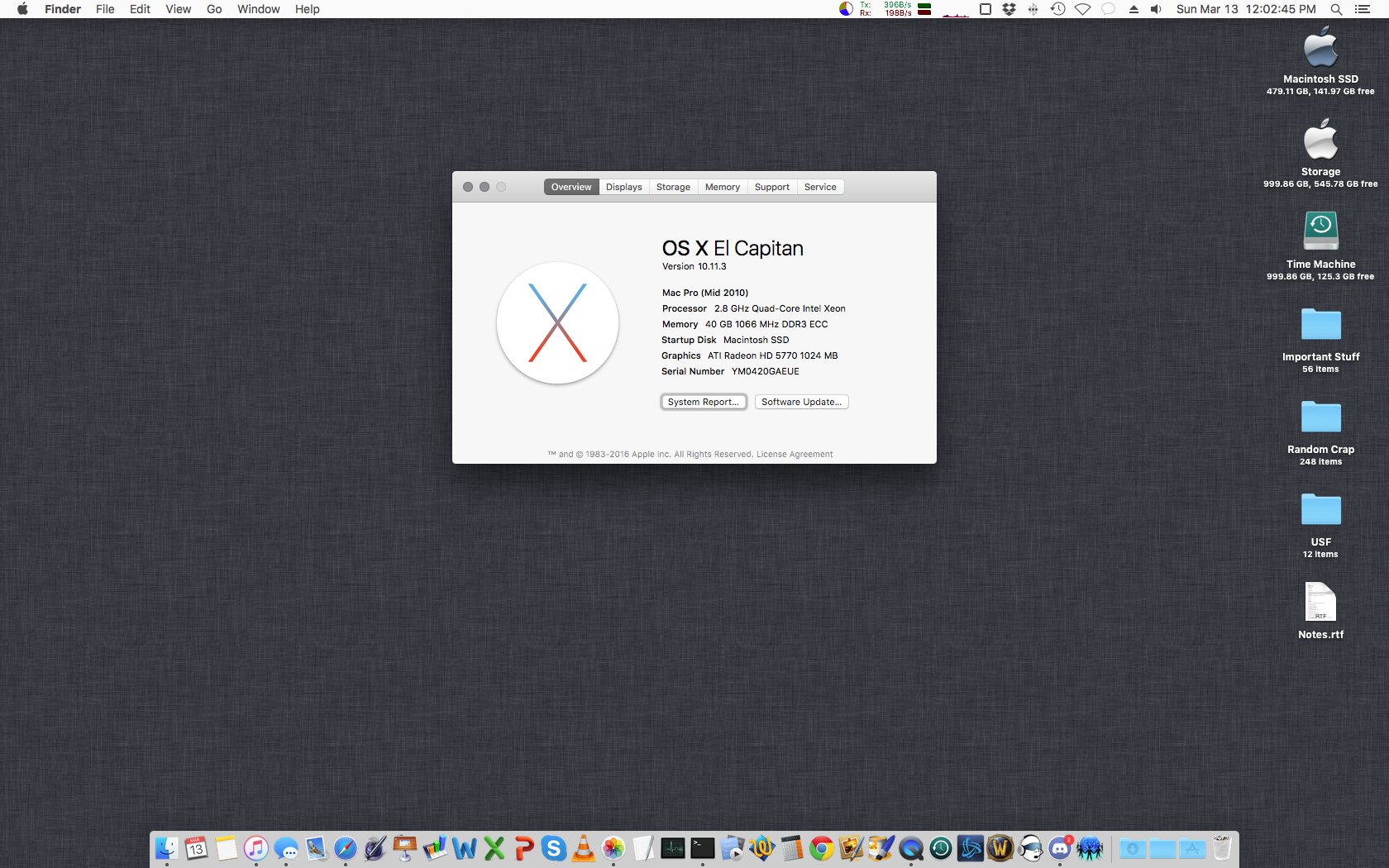Launch Microsoft PowerPoint from the Dock
This screenshot has width=1389, height=868.
[524, 848]
